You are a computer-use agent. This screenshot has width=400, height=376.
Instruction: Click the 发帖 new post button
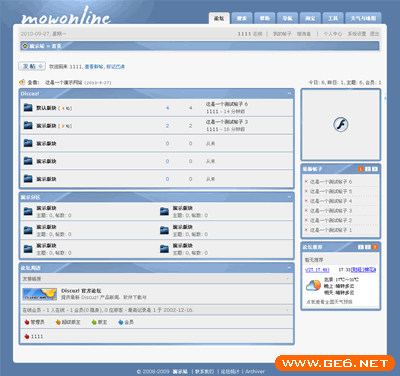[32, 66]
